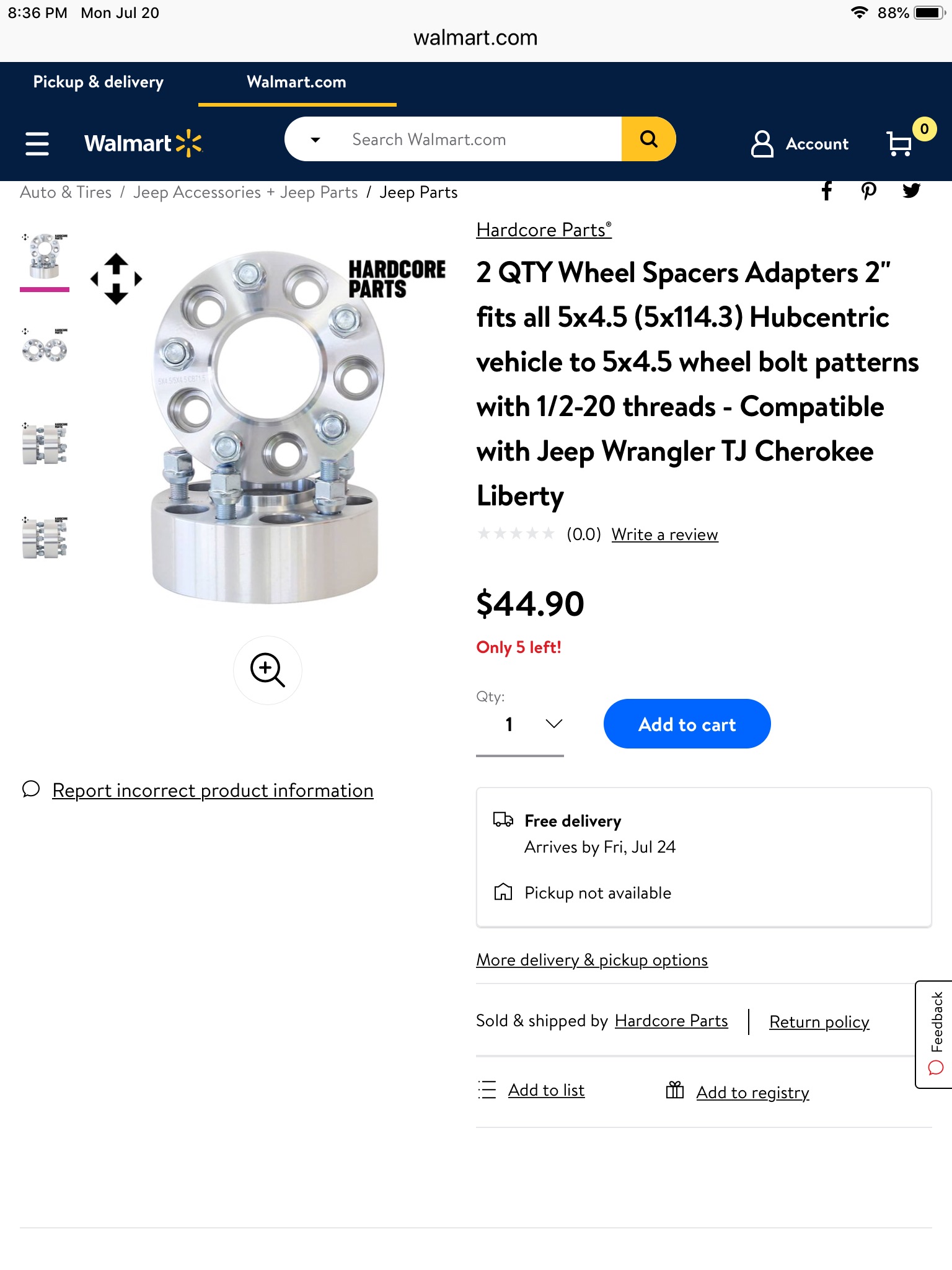Open the Feedback side tab
The image size is (952, 1270).
coord(935,1034)
